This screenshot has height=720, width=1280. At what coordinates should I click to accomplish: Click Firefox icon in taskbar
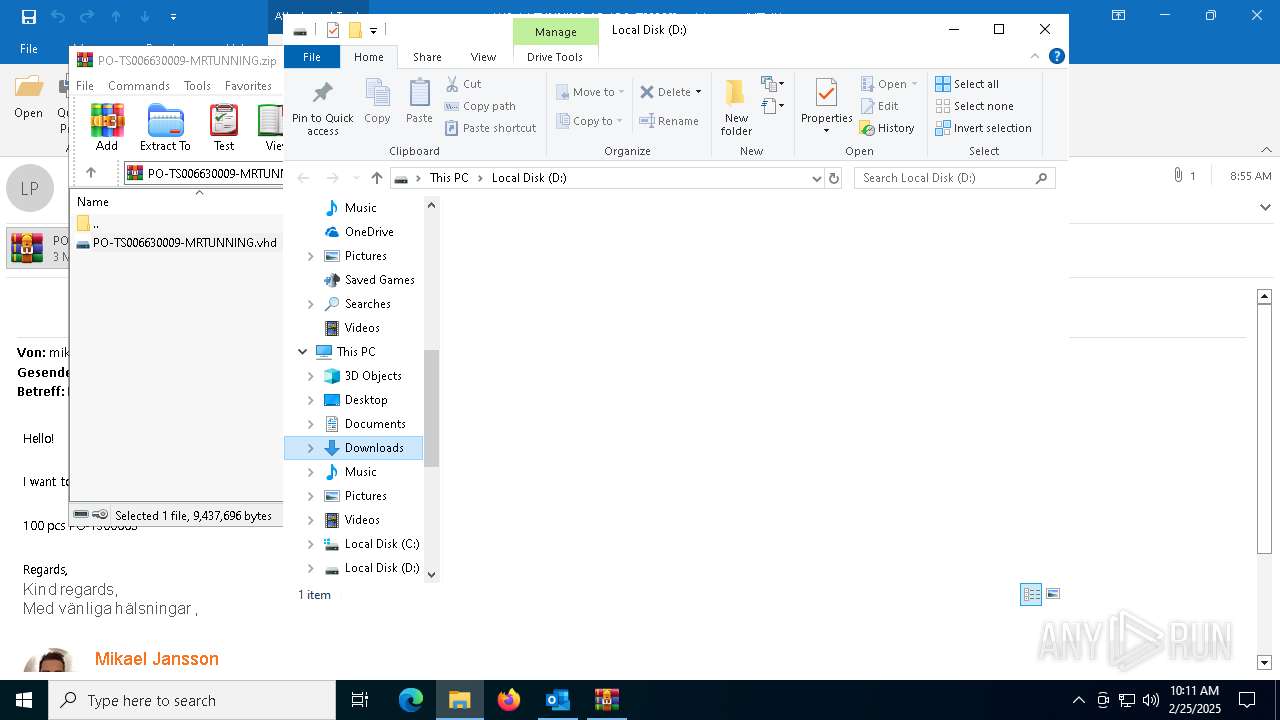click(x=509, y=700)
